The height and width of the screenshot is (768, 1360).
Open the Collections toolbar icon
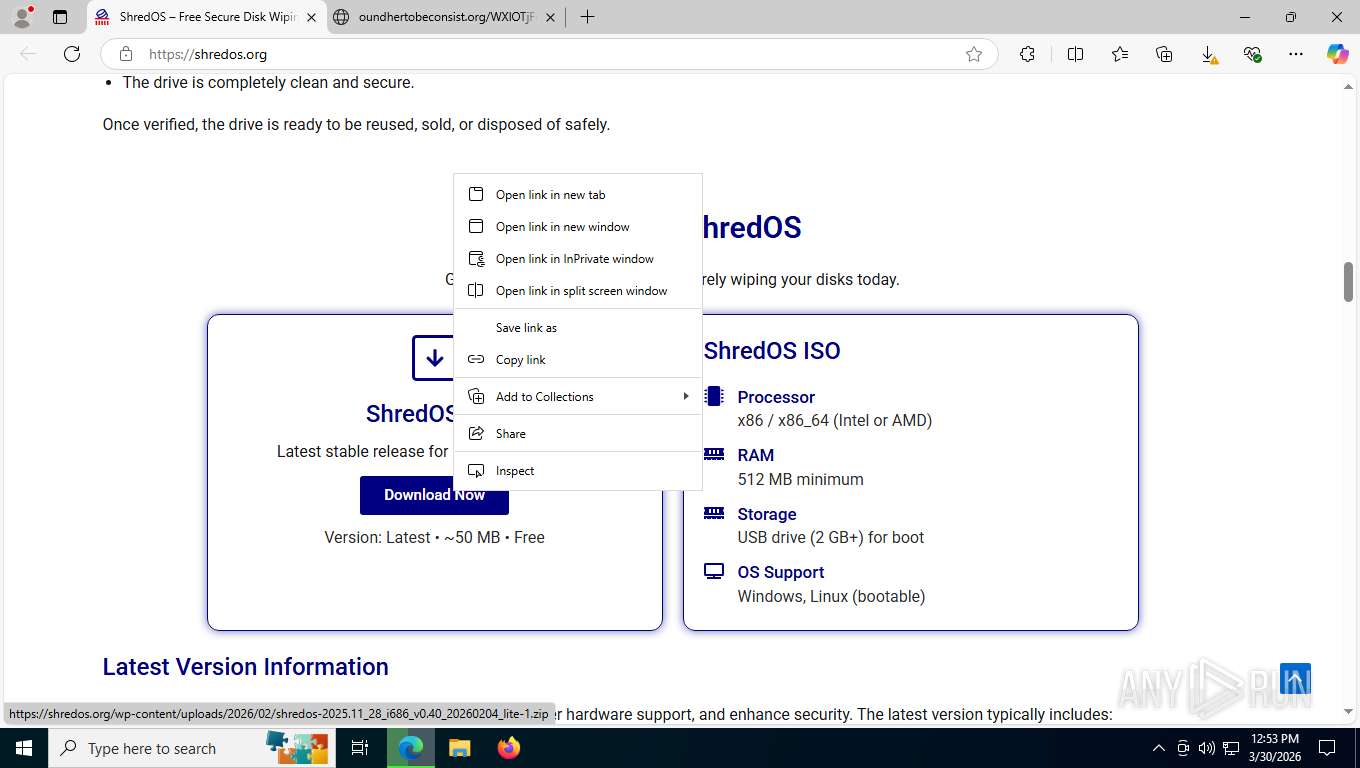click(1164, 54)
